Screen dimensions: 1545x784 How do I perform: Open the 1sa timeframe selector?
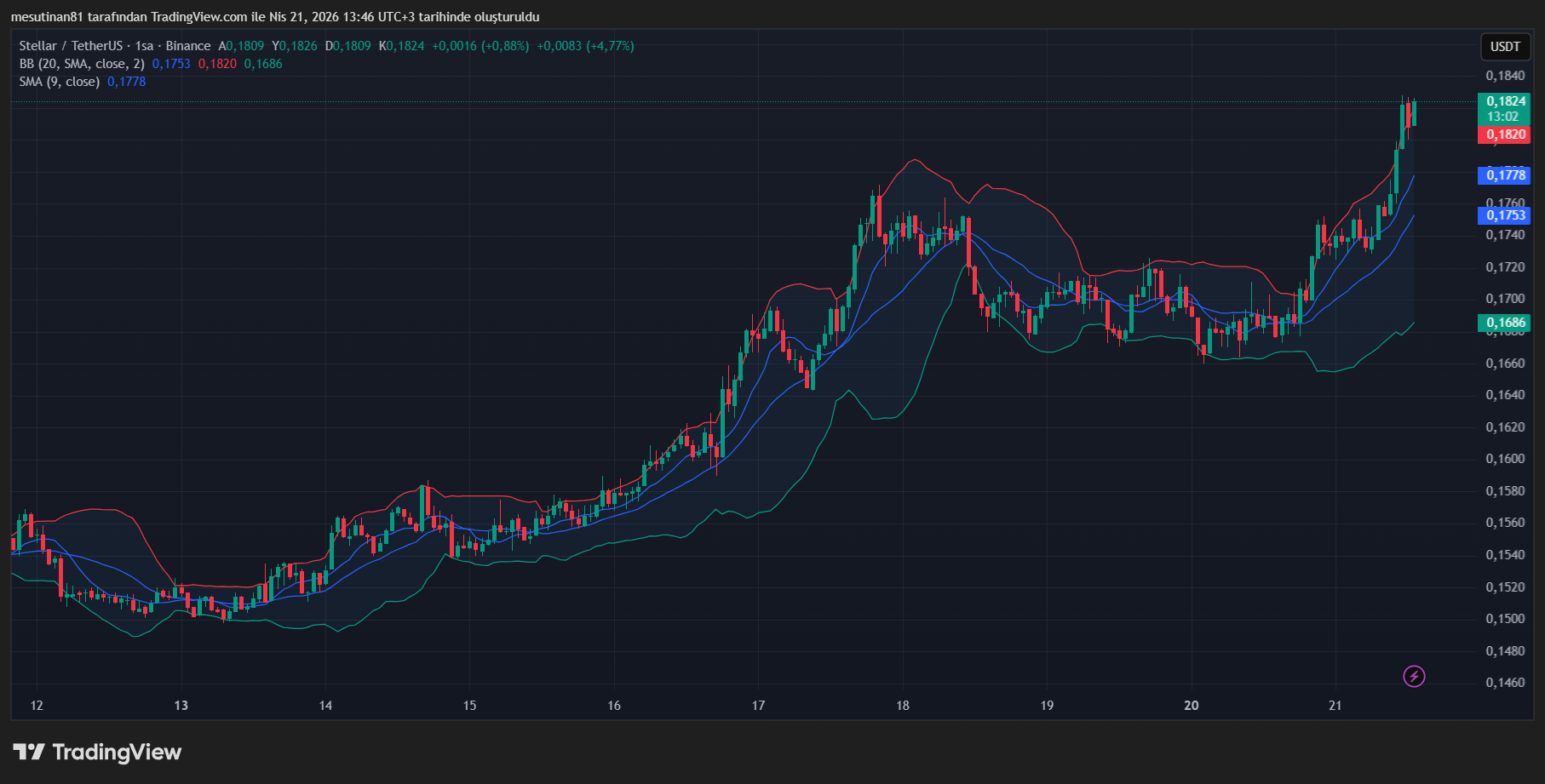[x=146, y=46]
